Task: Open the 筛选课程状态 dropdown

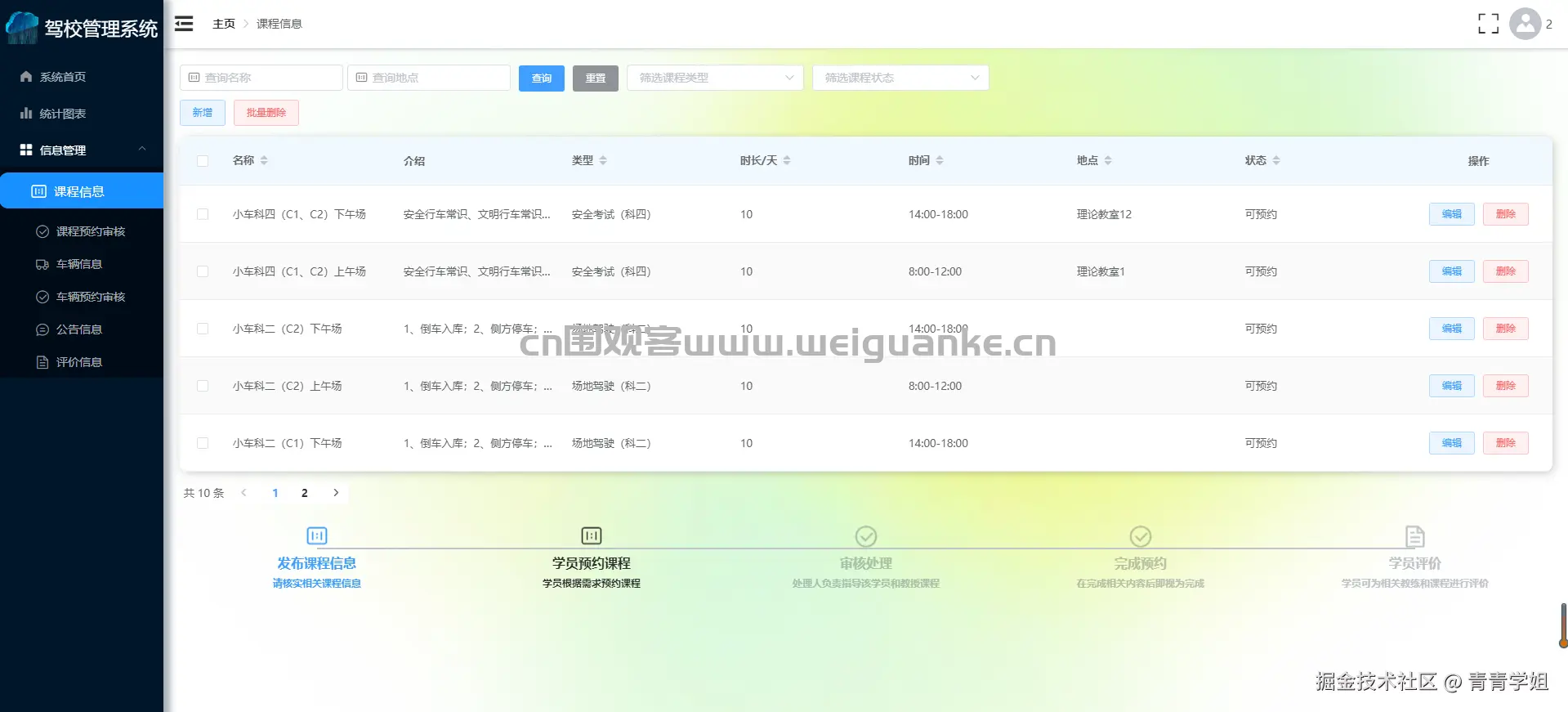Action: click(x=900, y=78)
